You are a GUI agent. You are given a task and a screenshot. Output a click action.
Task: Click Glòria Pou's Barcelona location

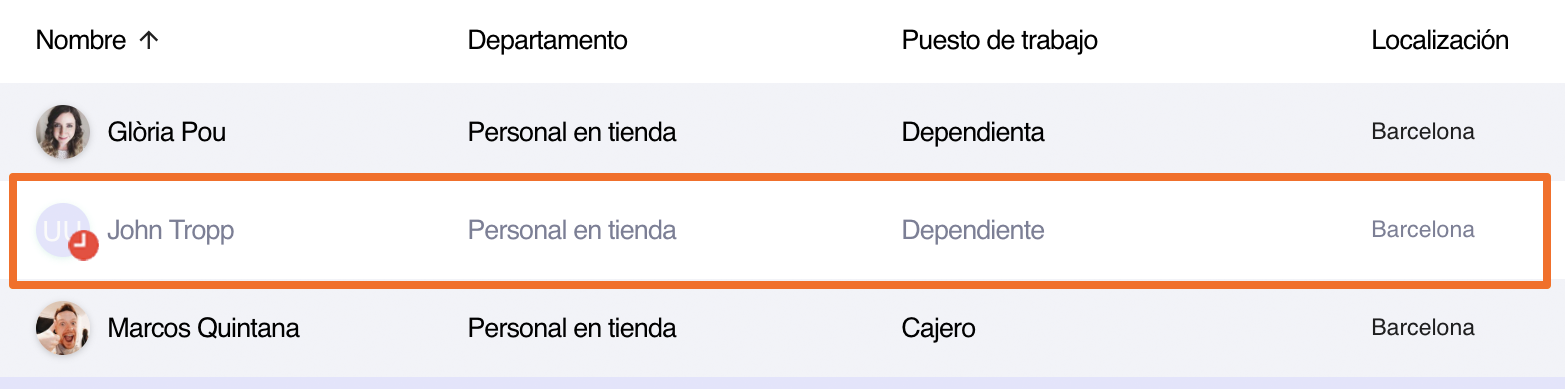pyautogui.click(x=1423, y=132)
